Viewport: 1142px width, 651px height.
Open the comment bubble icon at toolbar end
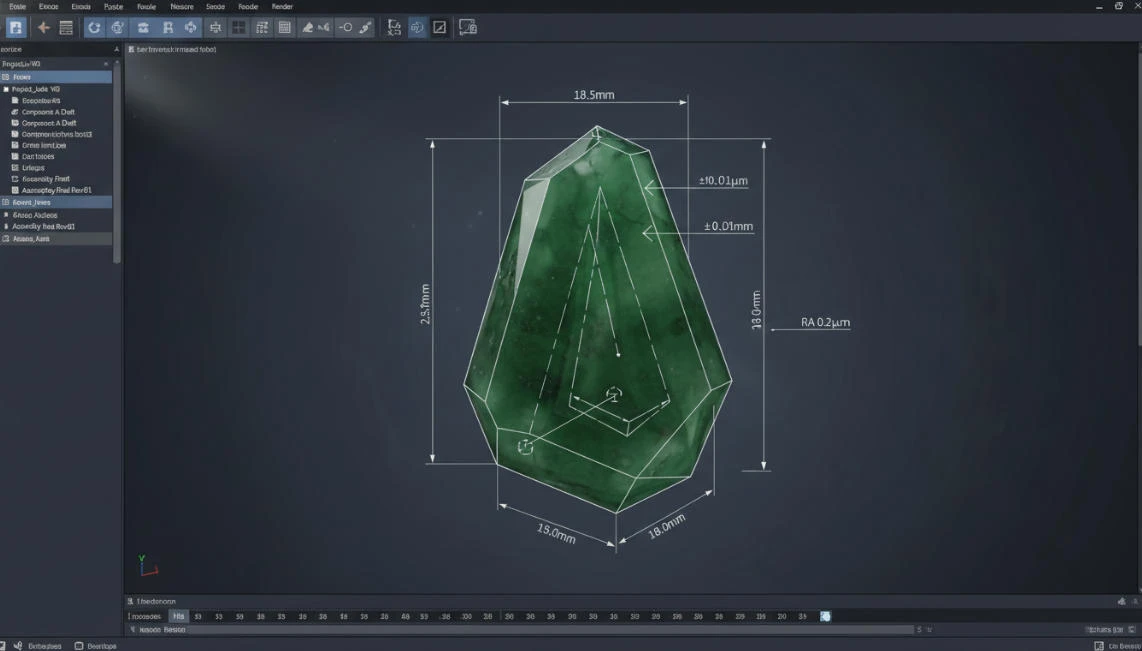point(467,27)
